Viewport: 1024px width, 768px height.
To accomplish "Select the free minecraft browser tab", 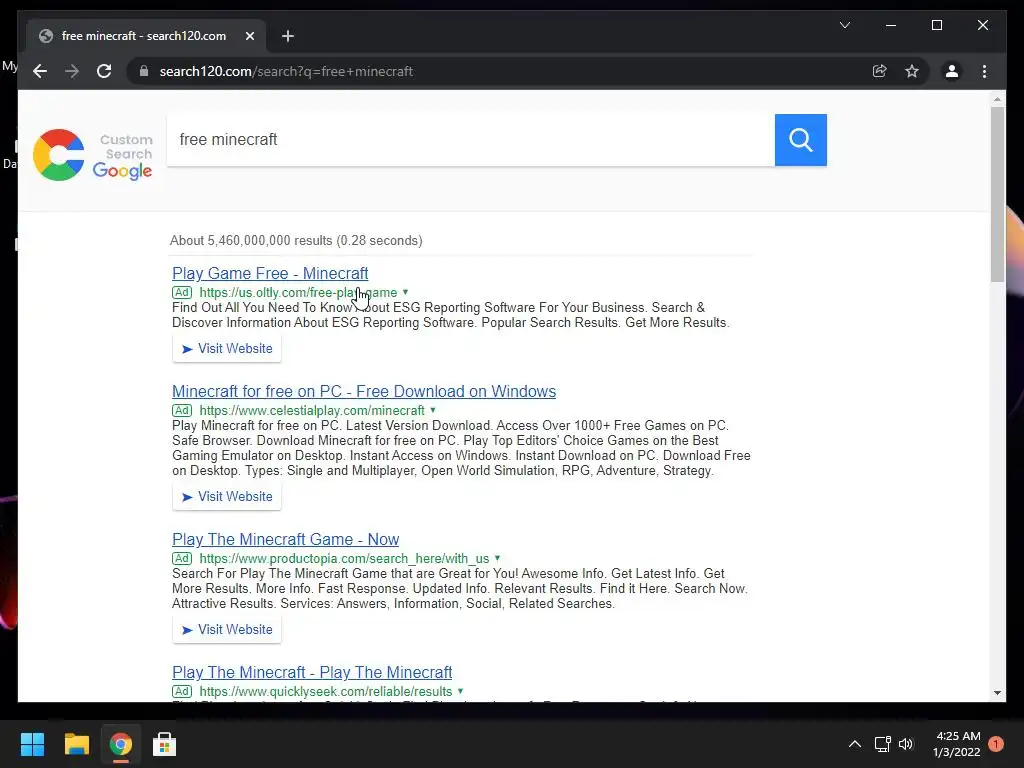I will pos(146,36).
